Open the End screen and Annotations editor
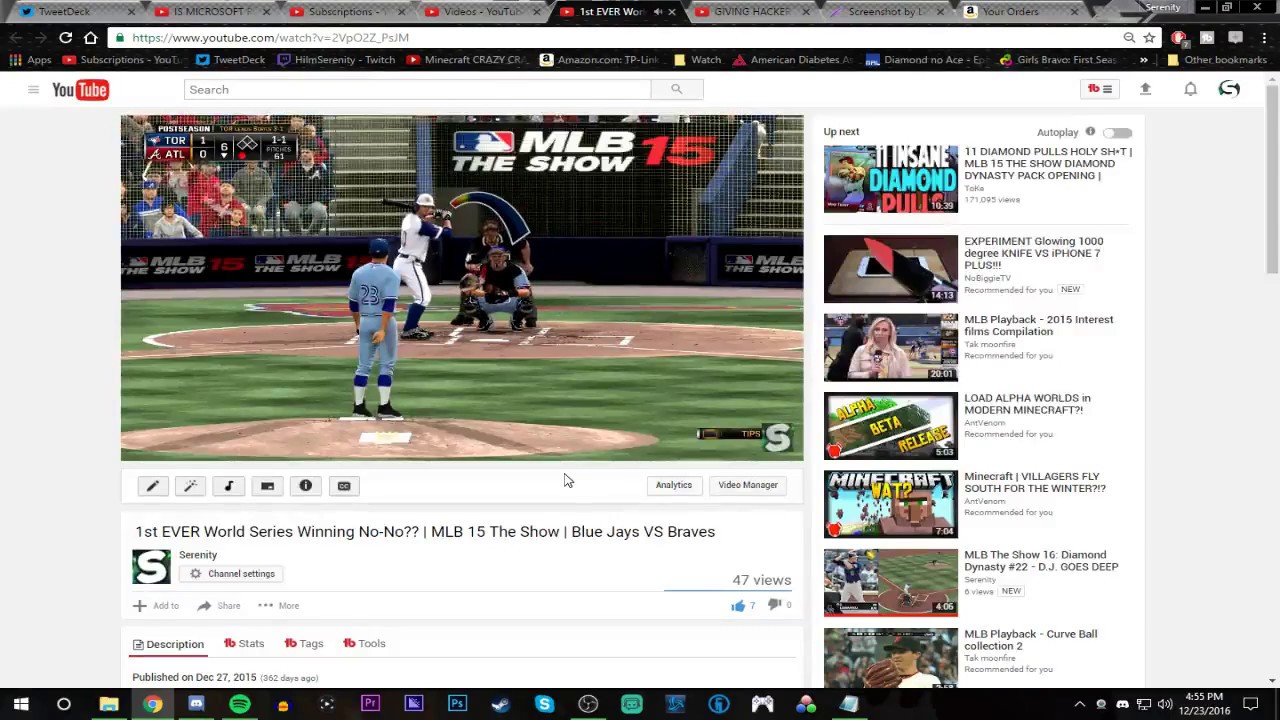Viewport: 1280px width, 720px height. coord(267,486)
